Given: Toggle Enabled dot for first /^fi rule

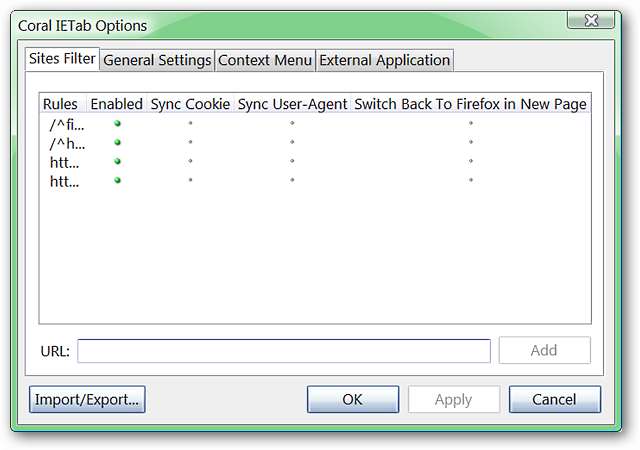Looking at the screenshot, I should tap(117, 124).
